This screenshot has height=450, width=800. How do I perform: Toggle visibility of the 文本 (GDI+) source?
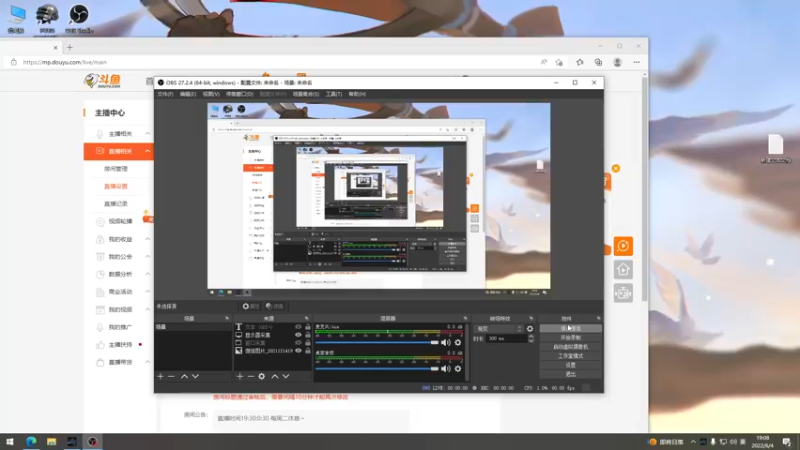[x=298, y=327]
